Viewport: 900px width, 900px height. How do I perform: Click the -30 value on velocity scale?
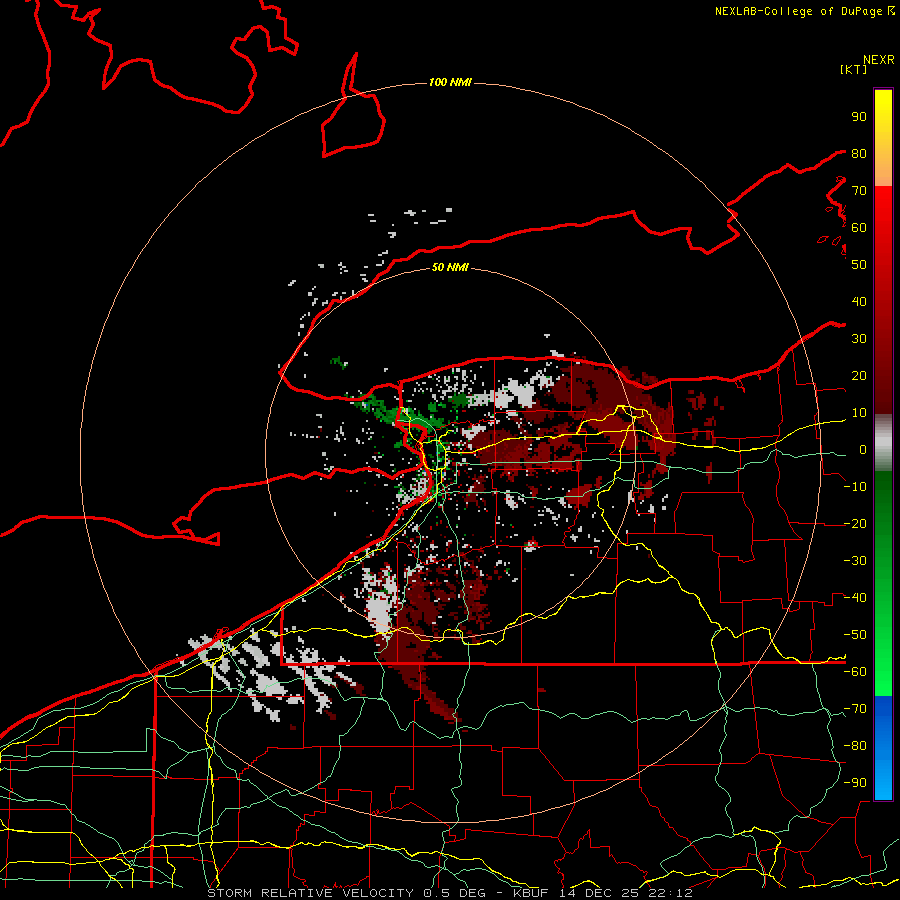[855, 561]
